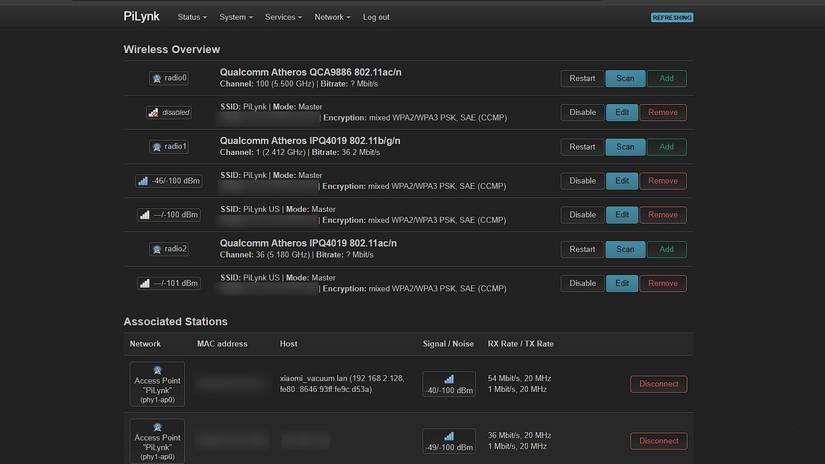
Task: Remove the PiLynk network on radio0
Action: tap(663, 113)
